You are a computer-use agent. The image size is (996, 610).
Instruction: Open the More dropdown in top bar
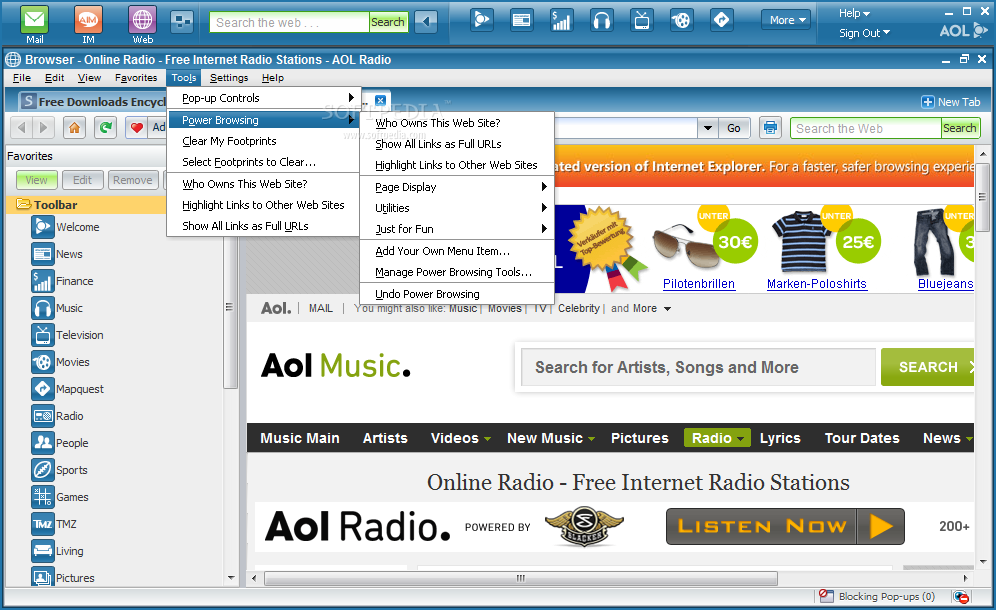[x=786, y=20]
